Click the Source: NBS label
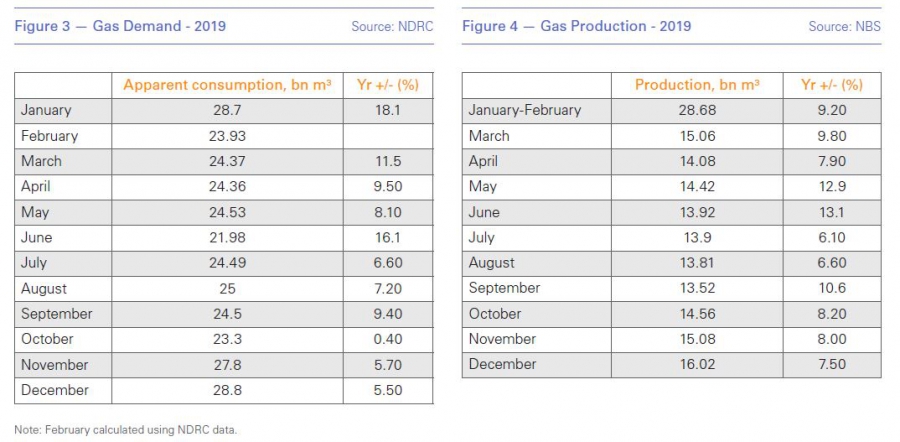 coord(844,26)
